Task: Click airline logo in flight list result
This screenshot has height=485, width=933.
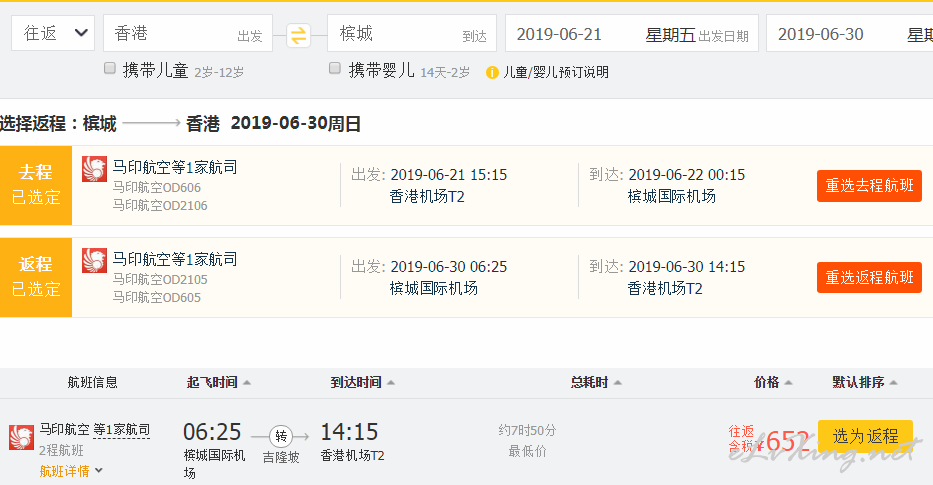Action: pyautogui.click(x=21, y=437)
